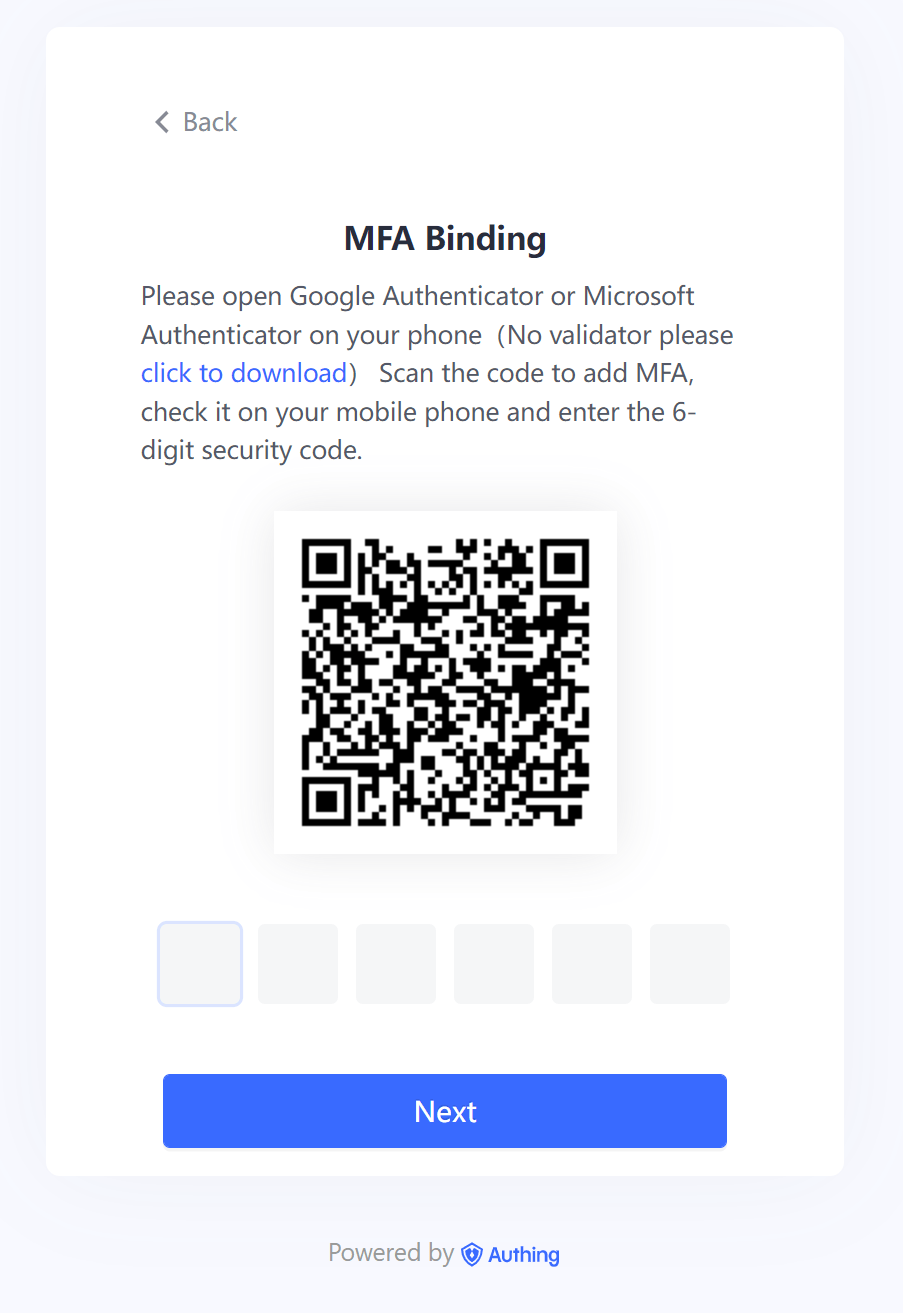
Task: Select the second security code digit box
Action: (x=298, y=964)
